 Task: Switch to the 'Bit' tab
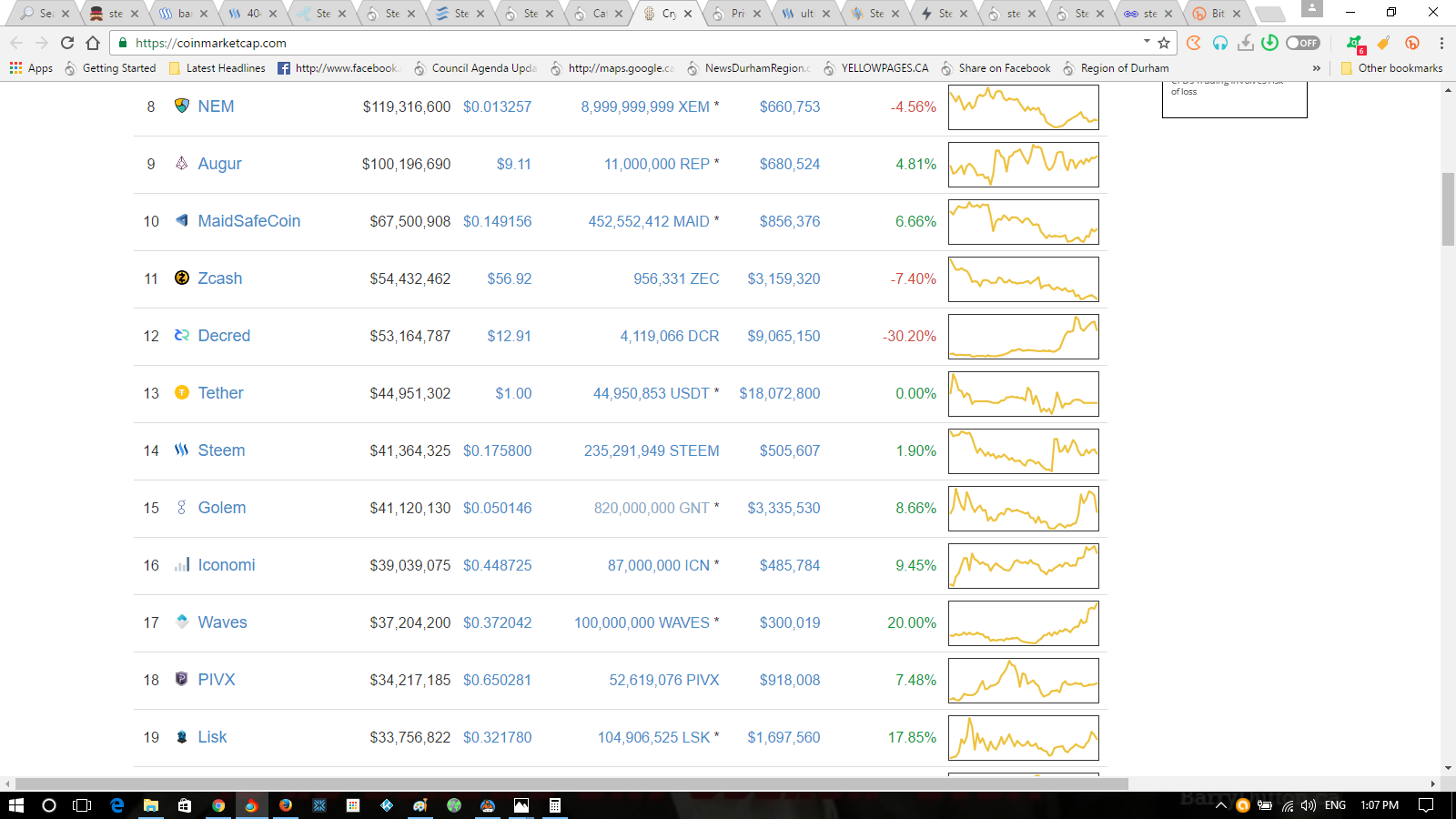pos(1216,14)
